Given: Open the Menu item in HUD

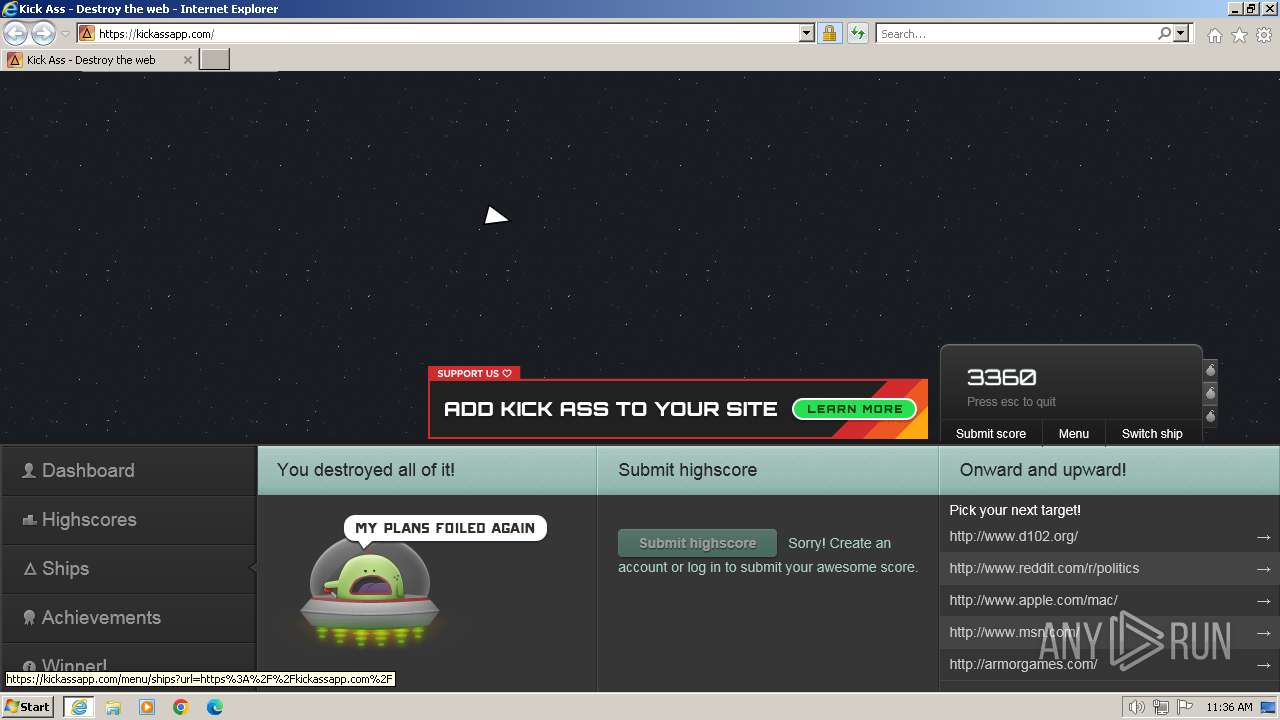Looking at the screenshot, I should pyautogui.click(x=1074, y=433).
